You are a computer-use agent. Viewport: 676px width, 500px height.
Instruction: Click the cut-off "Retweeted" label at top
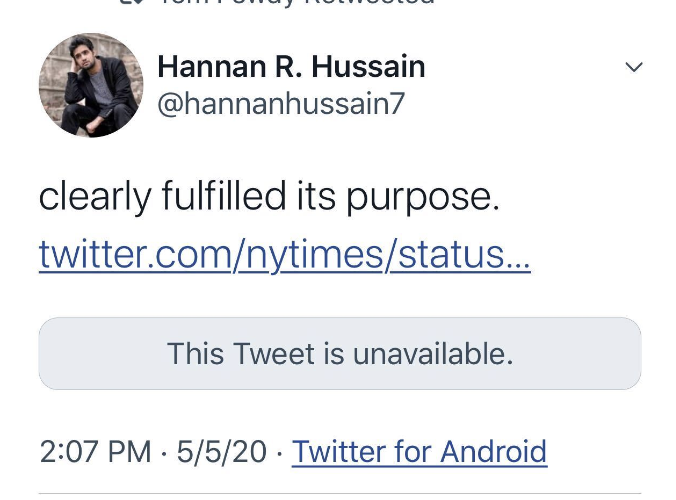(380, 2)
